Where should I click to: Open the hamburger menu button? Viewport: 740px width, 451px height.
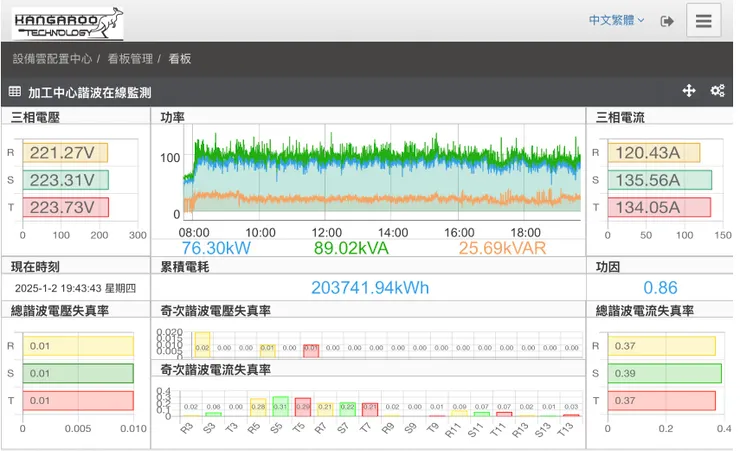[x=703, y=20]
